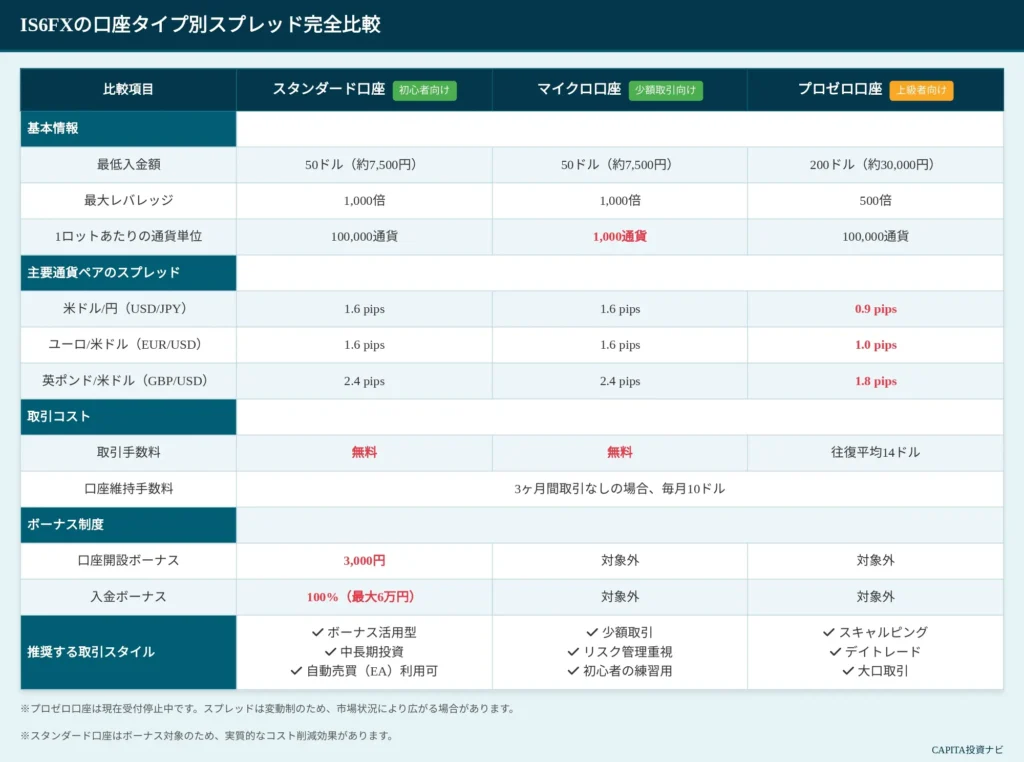Click the 200ドル（約30,000円） cell
1024x762 pixels.
pyautogui.click(x=875, y=165)
